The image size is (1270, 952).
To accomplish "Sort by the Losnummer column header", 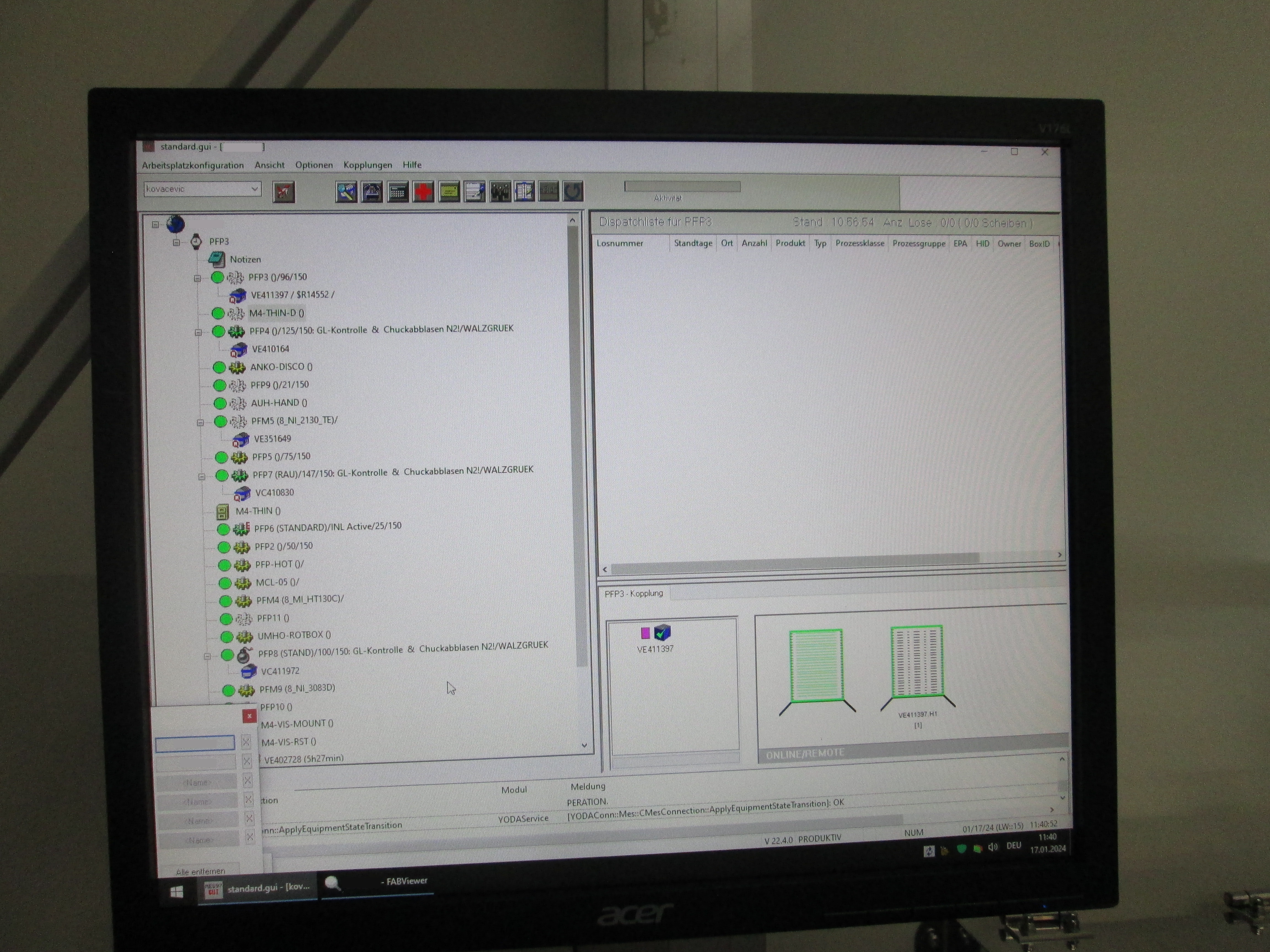I will pyautogui.click(x=620, y=243).
